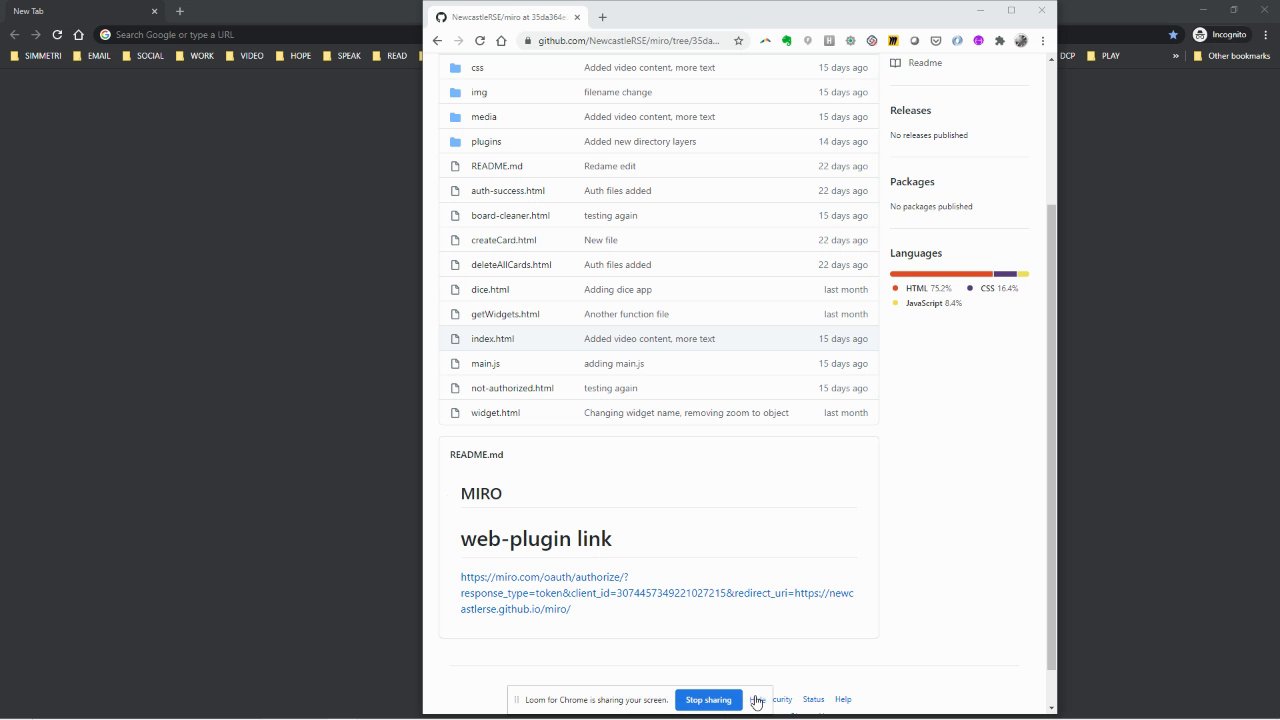Open the SOCIAL bookmark folder
Viewport: 1280px width, 720px height.
point(142,56)
